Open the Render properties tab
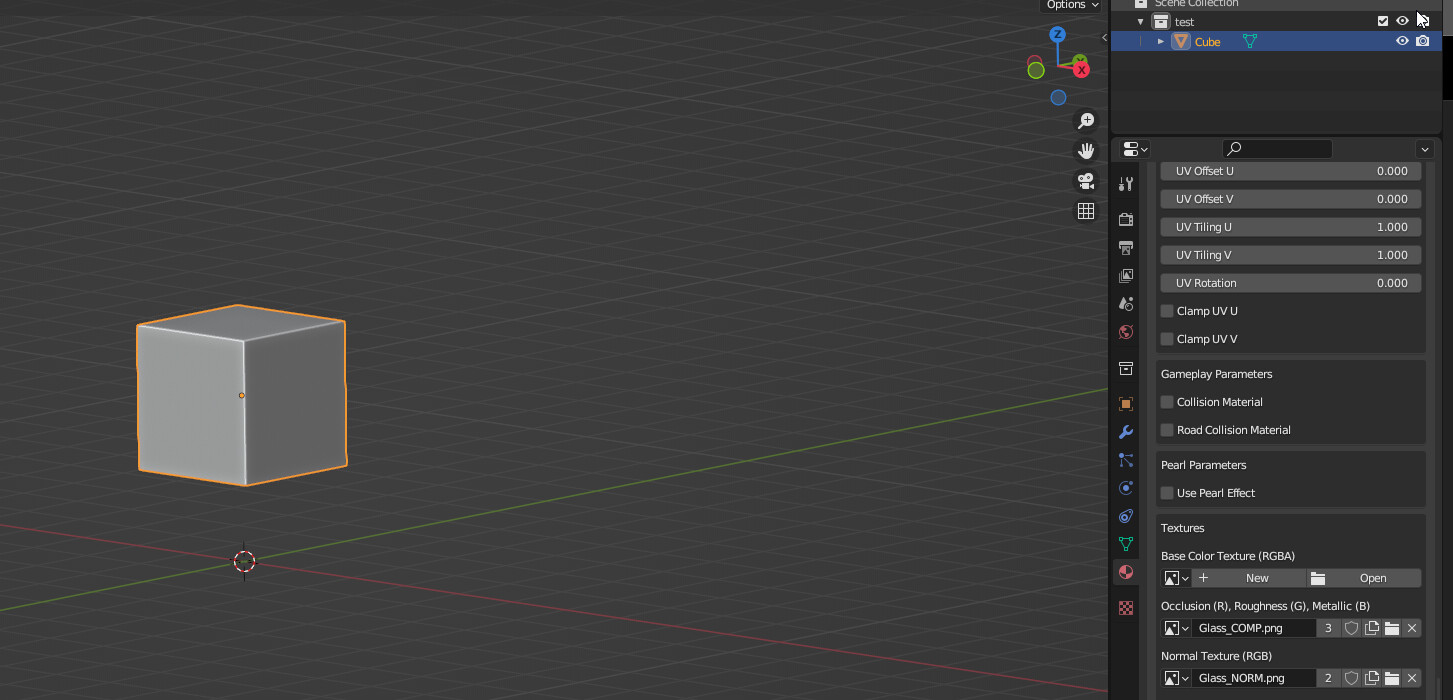Viewport: 1453px width, 700px height. [x=1126, y=219]
